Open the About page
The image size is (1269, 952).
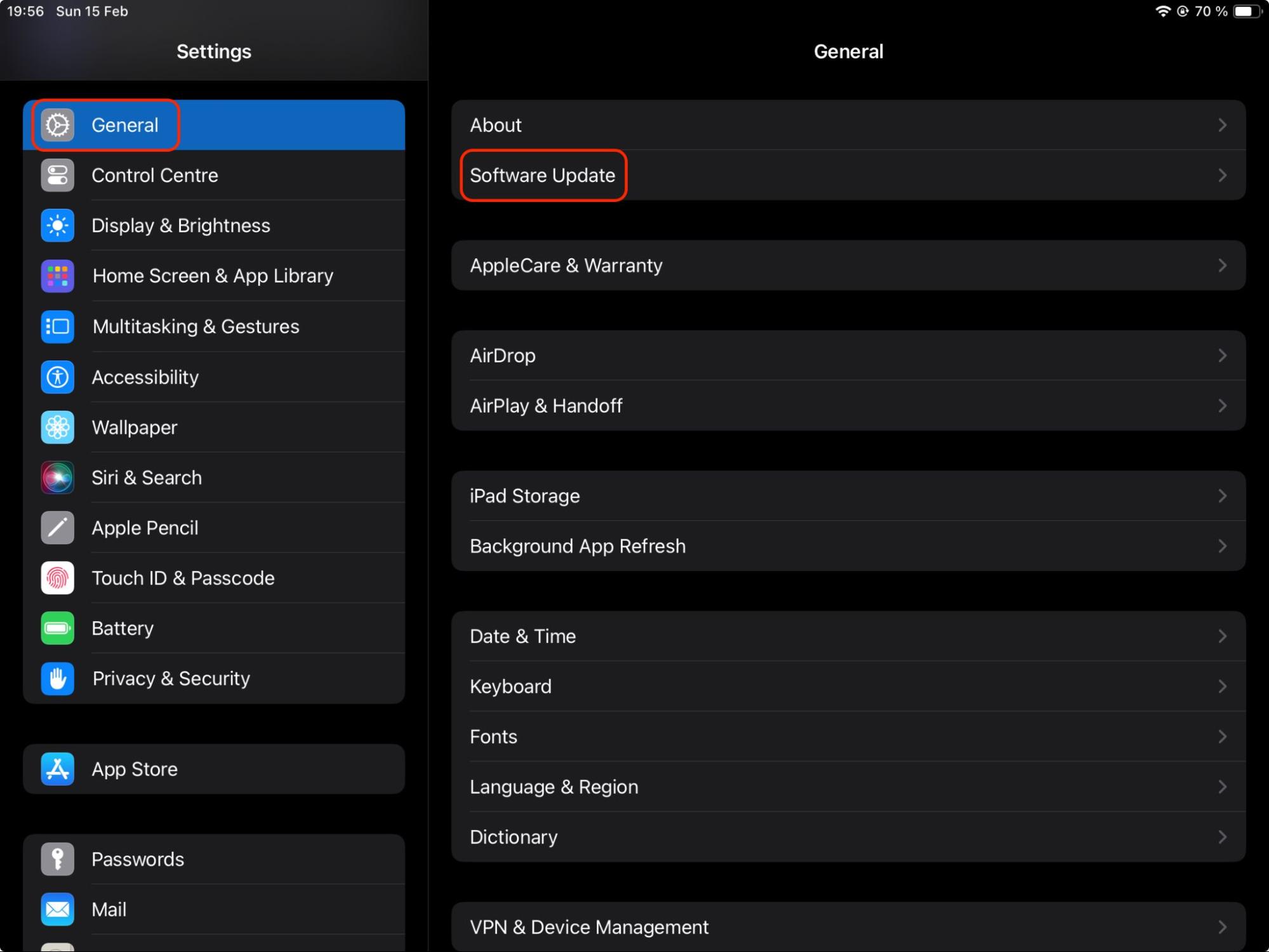pos(495,125)
